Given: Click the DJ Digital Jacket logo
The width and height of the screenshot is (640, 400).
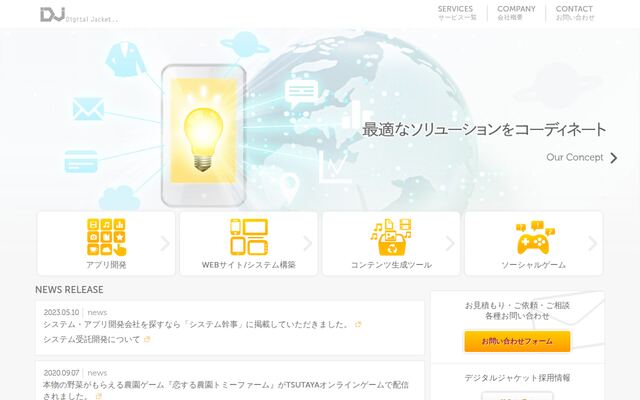Looking at the screenshot, I should tap(79, 15).
